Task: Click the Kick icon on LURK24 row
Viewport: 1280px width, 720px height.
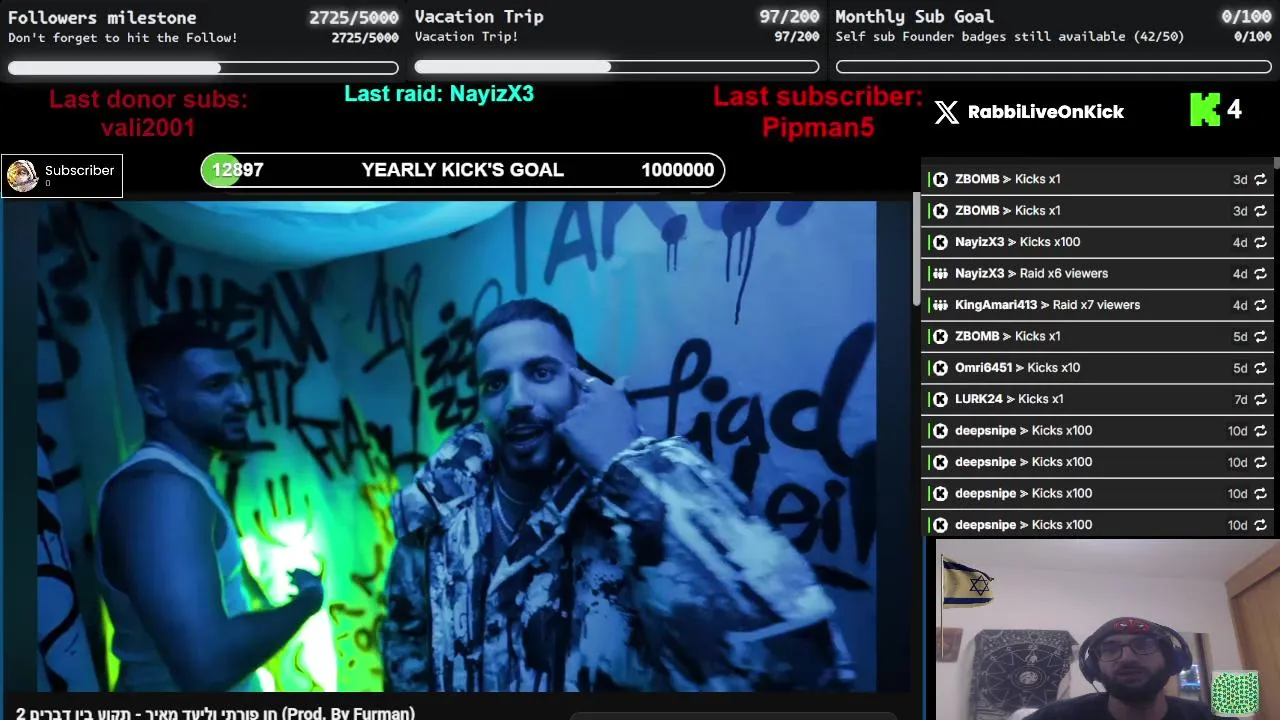Action: click(940, 399)
